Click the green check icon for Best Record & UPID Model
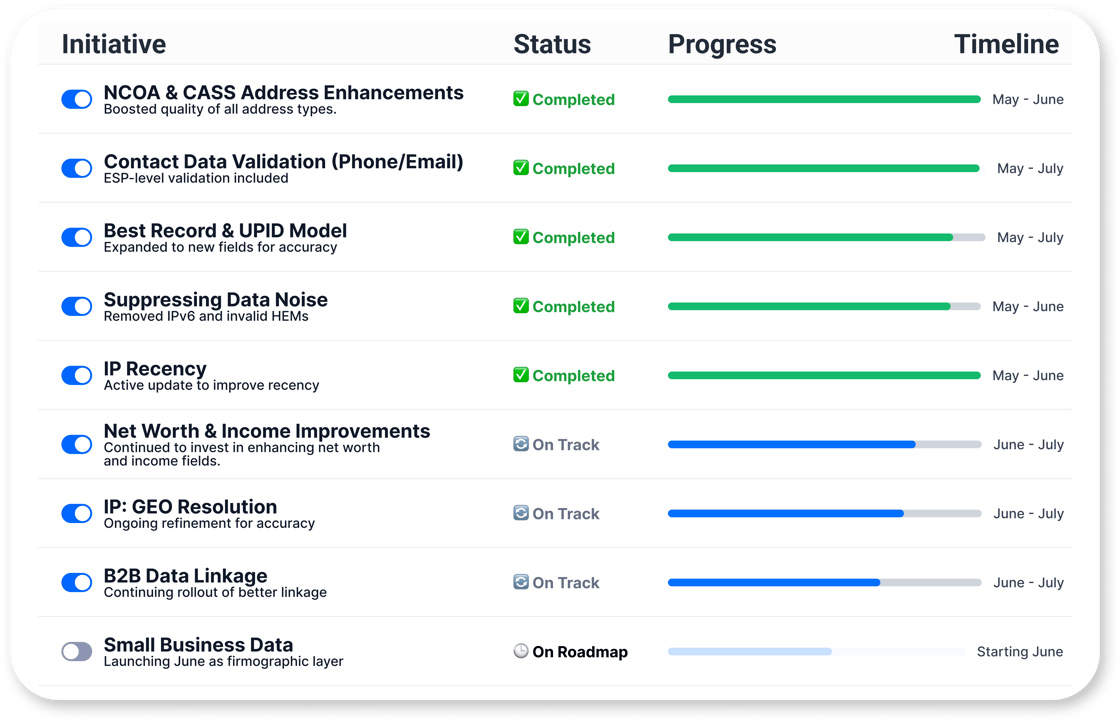The width and height of the screenshot is (1120, 722). pos(521,237)
